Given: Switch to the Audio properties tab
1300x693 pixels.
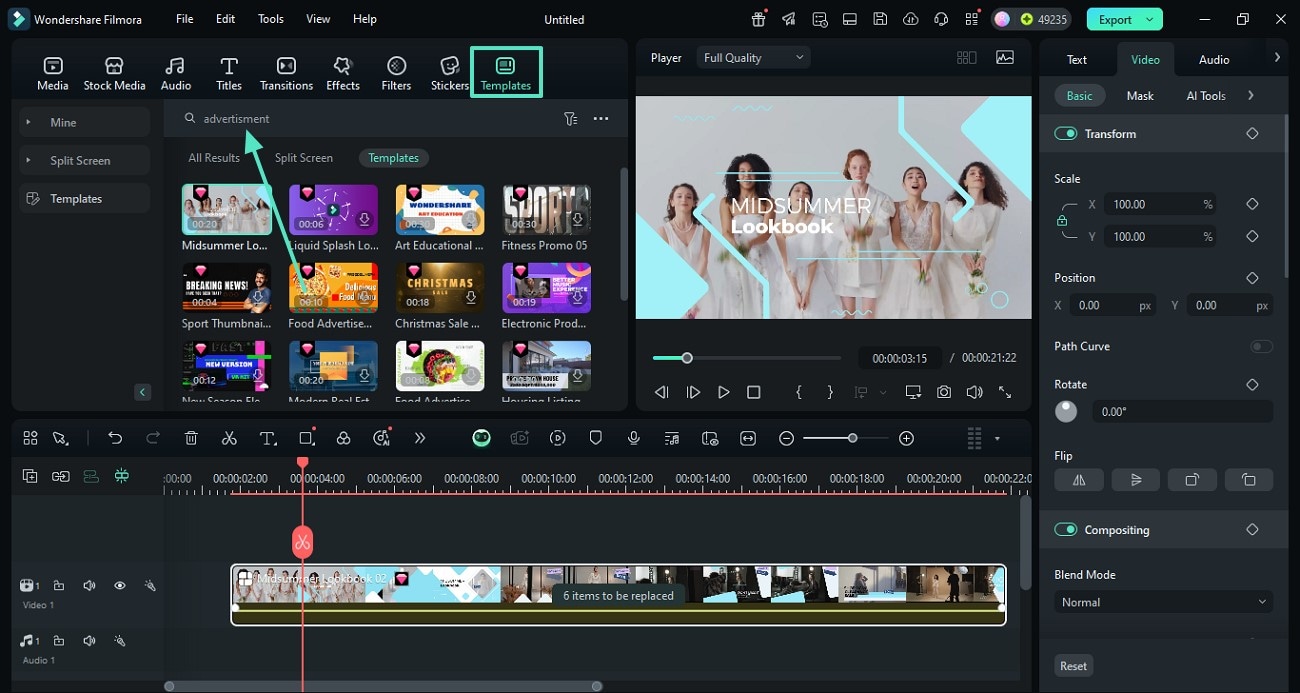Looking at the screenshot, I should point(1214,59).
